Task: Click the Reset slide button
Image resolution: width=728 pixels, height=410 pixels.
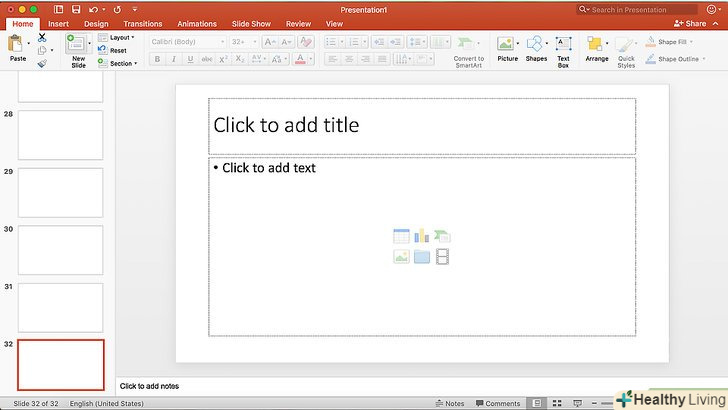Action: pos(116,50)
